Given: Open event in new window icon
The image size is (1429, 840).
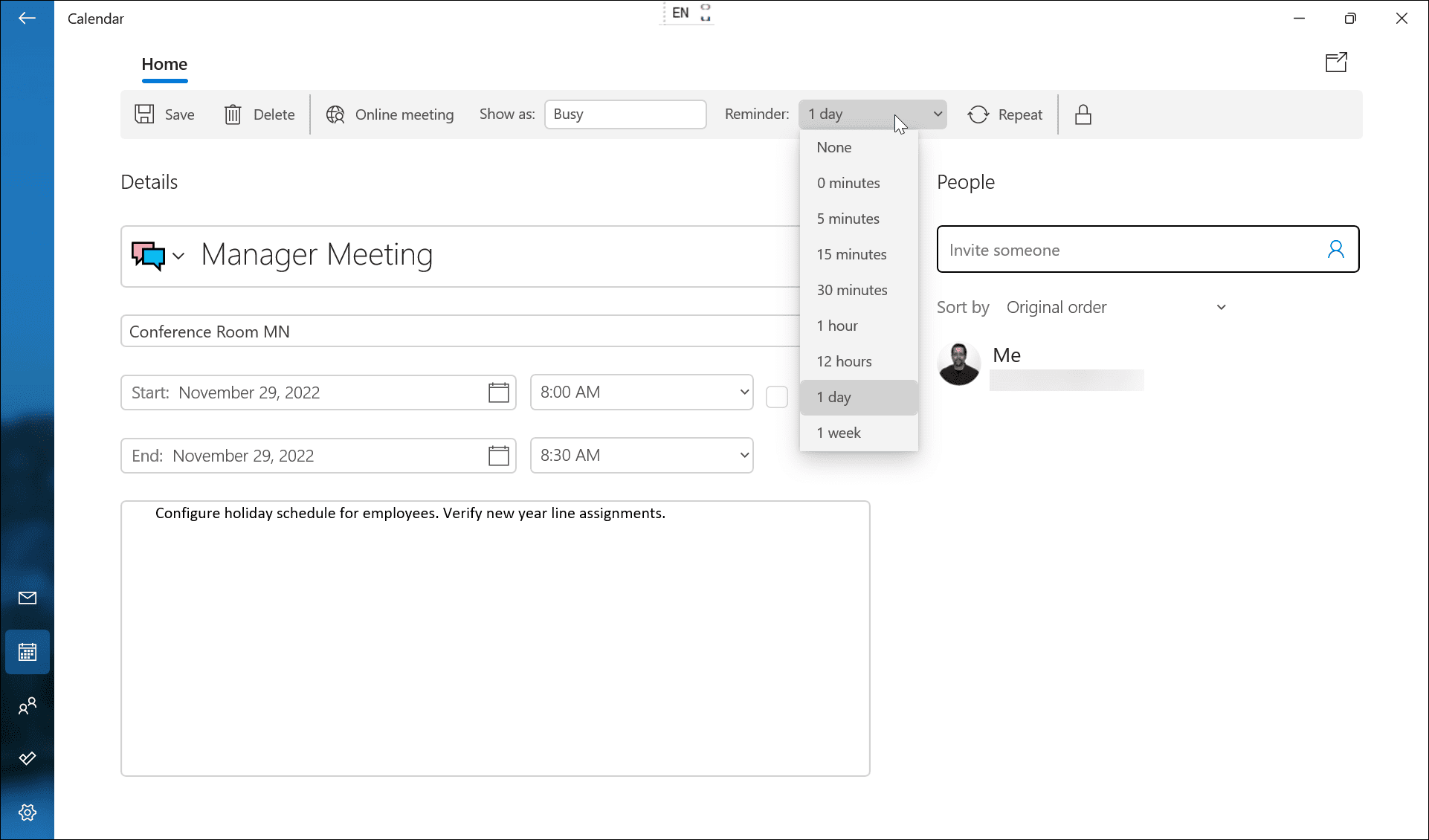Looking at the screenshot, I should point(1336,62).
